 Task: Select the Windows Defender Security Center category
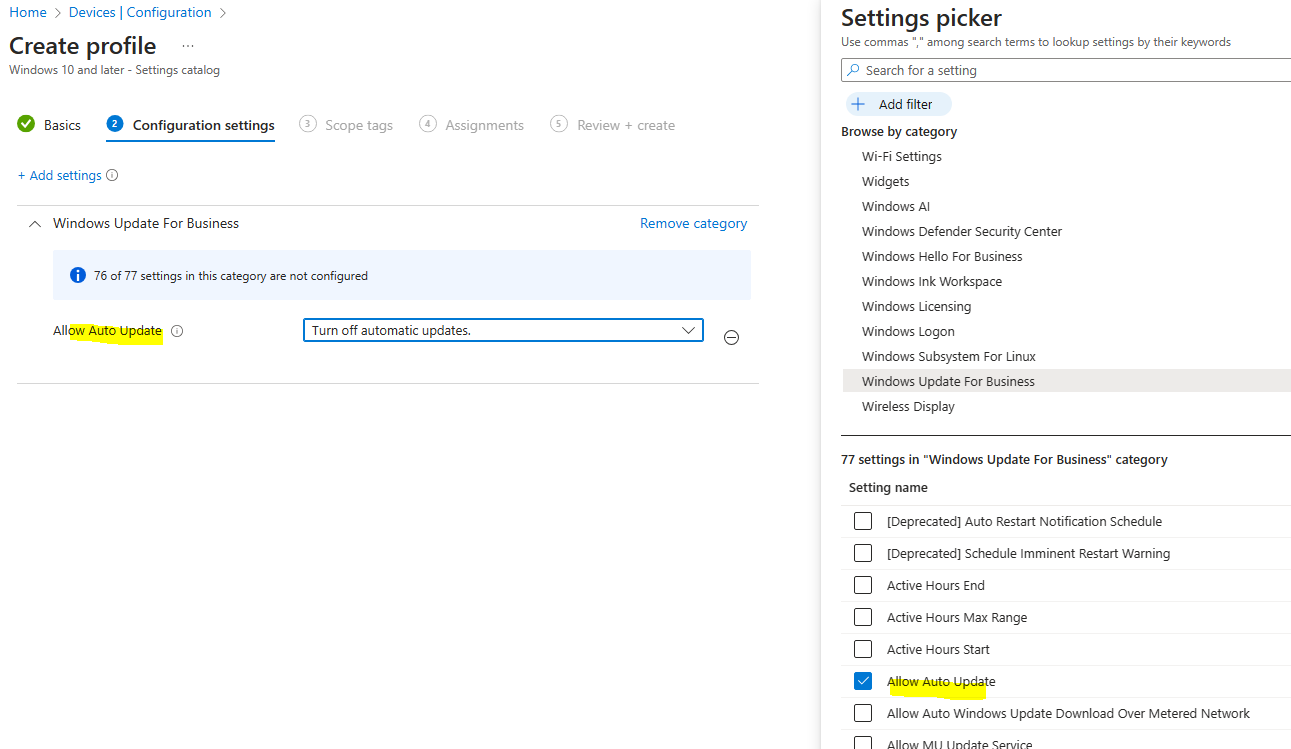(x=962, y=231)
